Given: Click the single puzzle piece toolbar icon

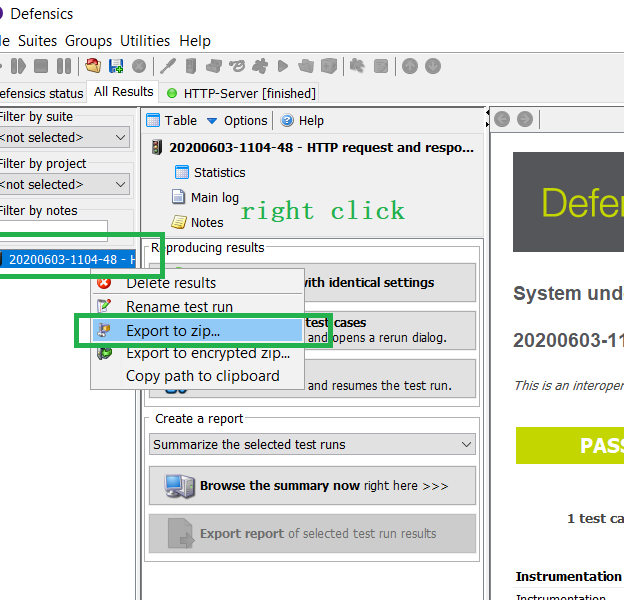Looking at the screenshot, I should click(x=260, y=66).
